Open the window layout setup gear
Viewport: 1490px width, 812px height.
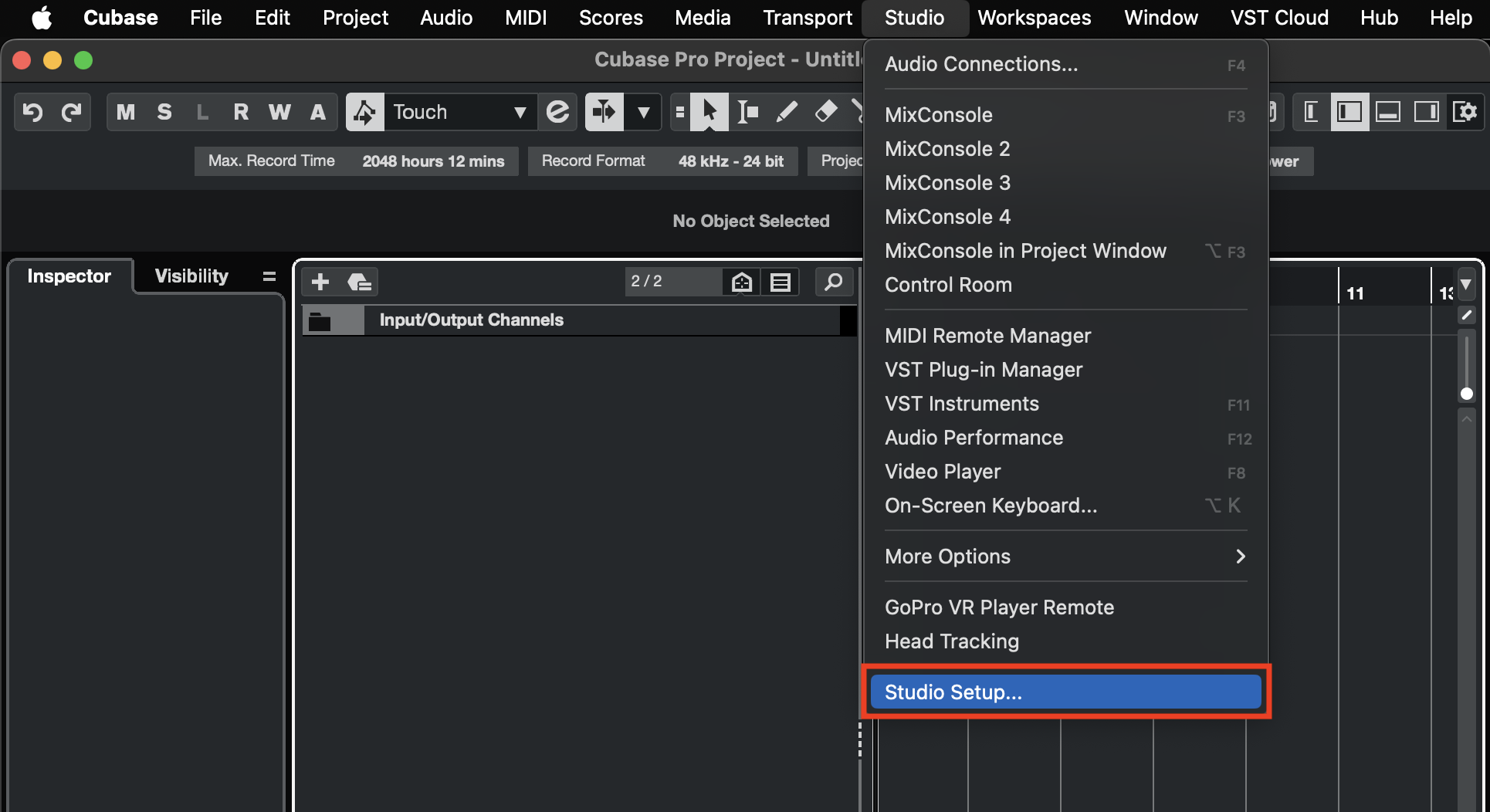coord(1465,113)
